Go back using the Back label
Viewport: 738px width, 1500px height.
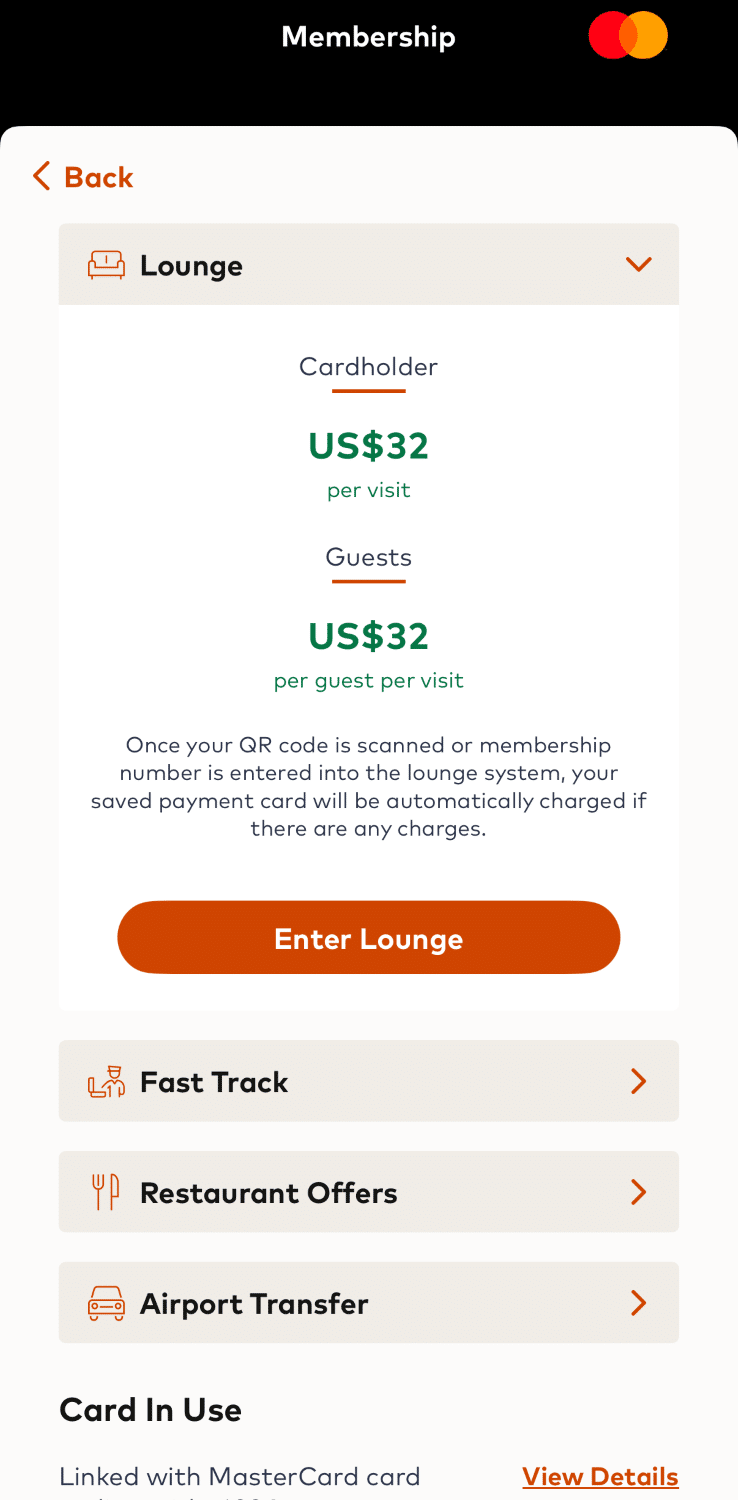(x=99, y=177)
